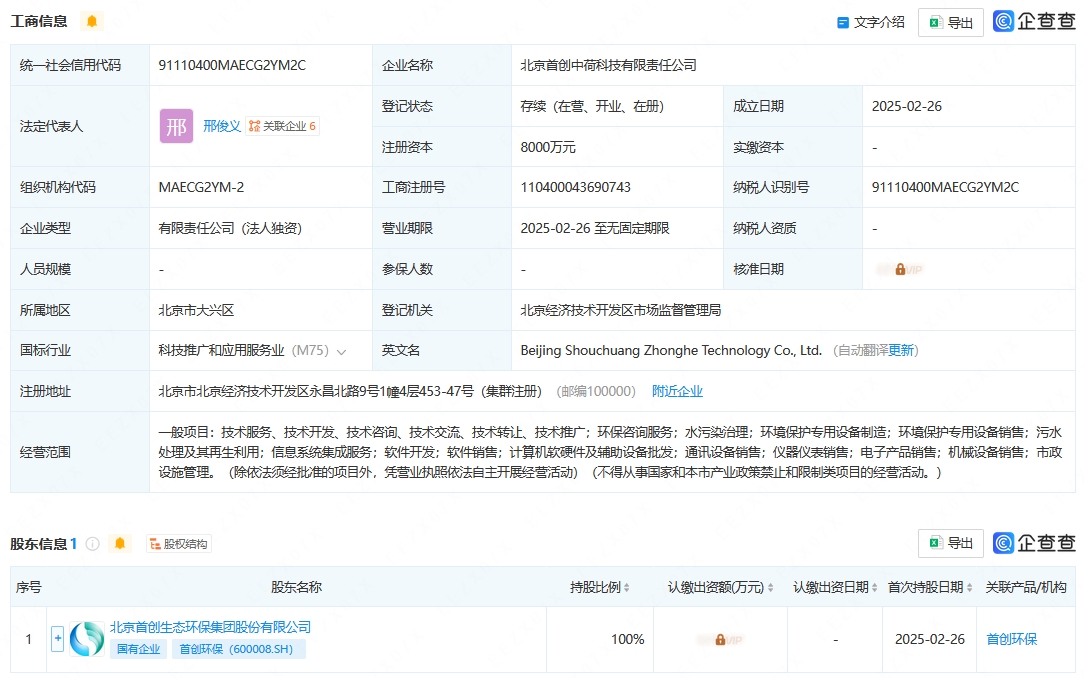Image resolution: width=1084 pixels, height=678 pixels.
Task: Select establishment date 2025-02-26 under 成立日期
Action: (907, 106)
